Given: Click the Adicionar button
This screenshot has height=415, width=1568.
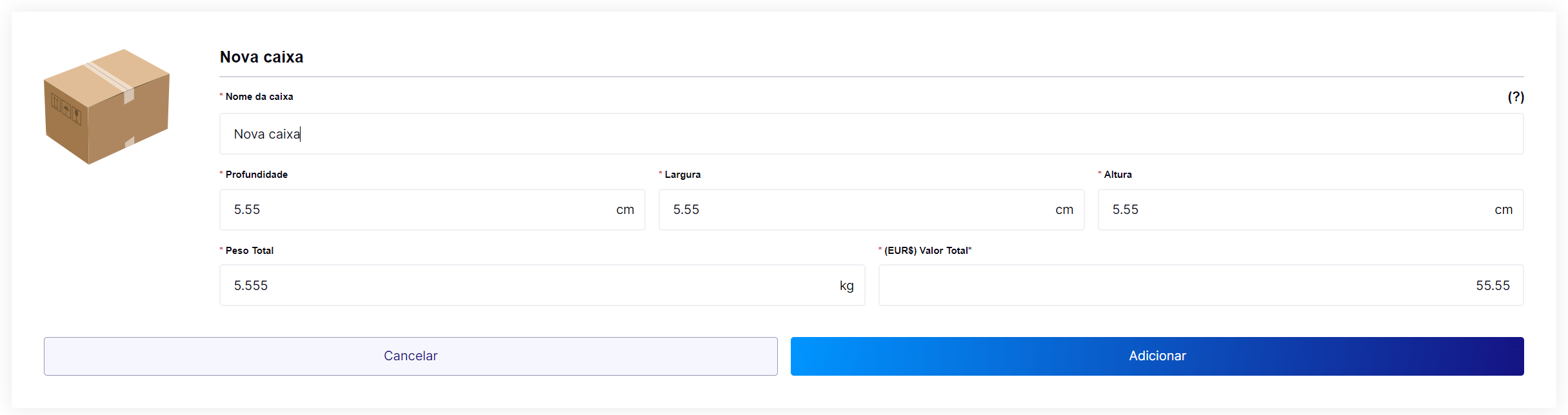Looking at the screenshot, I should point(1156,356).
